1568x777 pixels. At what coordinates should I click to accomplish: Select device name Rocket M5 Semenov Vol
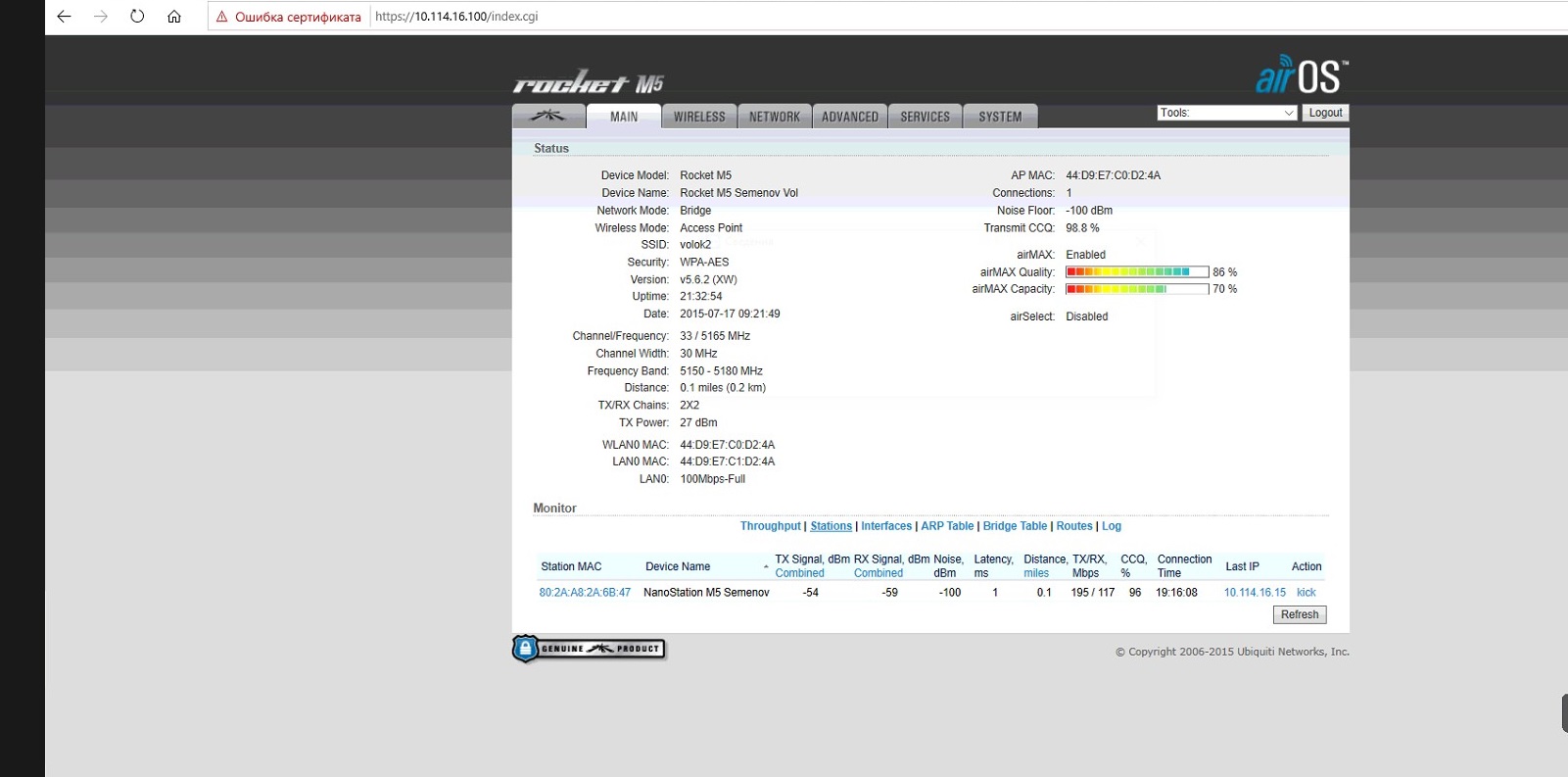(x=738, y=193)
